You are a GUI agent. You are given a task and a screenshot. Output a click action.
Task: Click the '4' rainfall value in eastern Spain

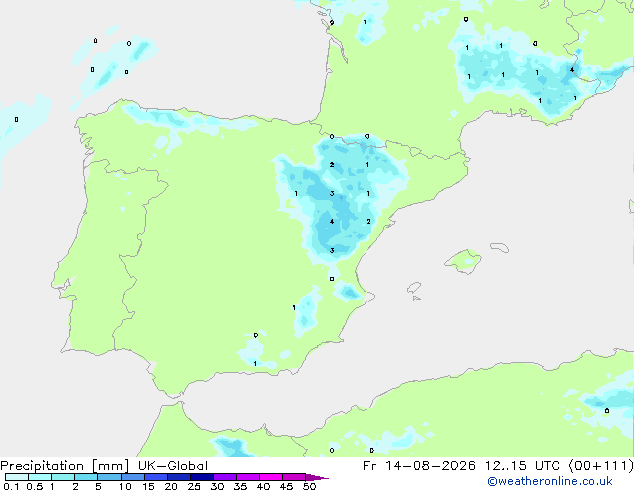click(332, 222)
